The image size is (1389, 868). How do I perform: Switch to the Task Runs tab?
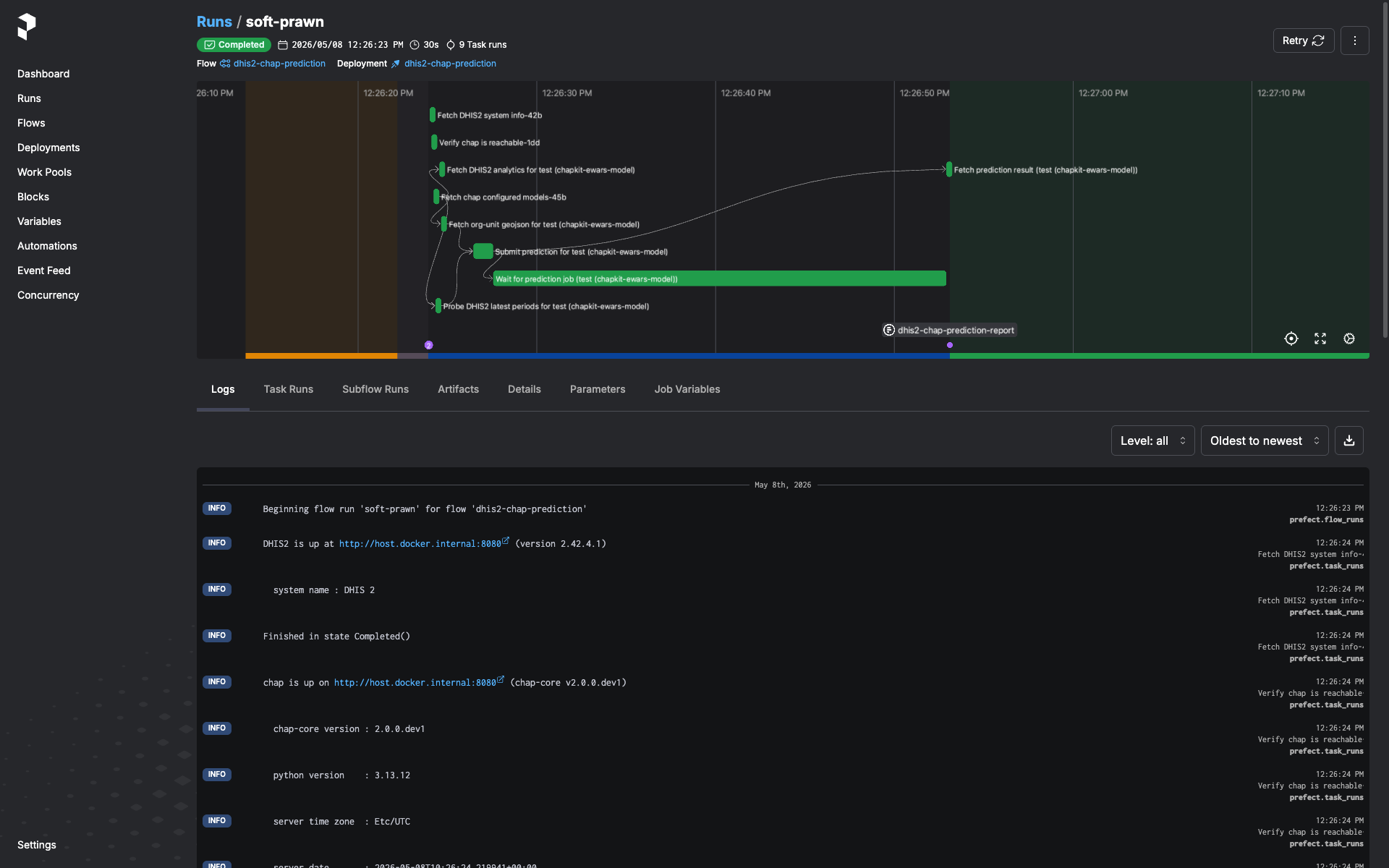(x=289, y=389)
